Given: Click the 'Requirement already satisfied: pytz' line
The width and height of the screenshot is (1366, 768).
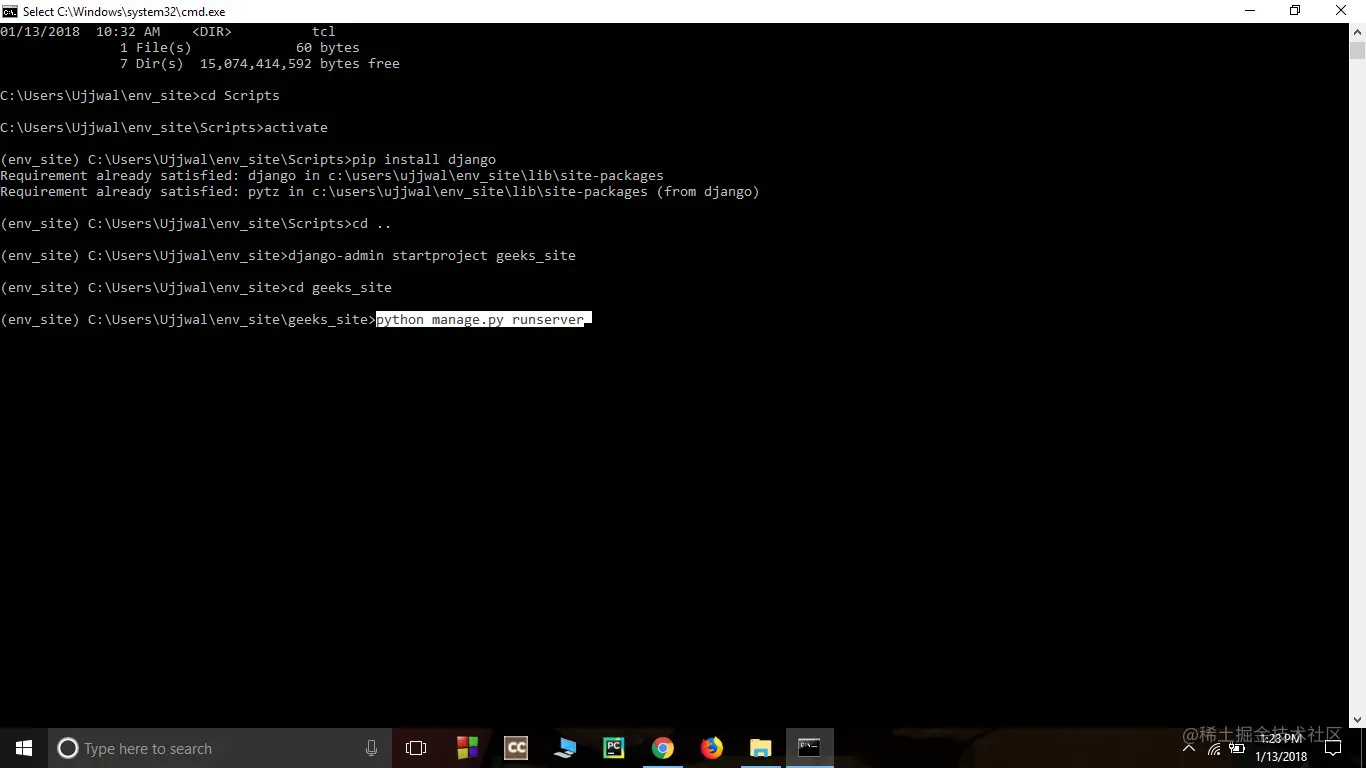Looking at the screenshot, I should tap(380, 191).
